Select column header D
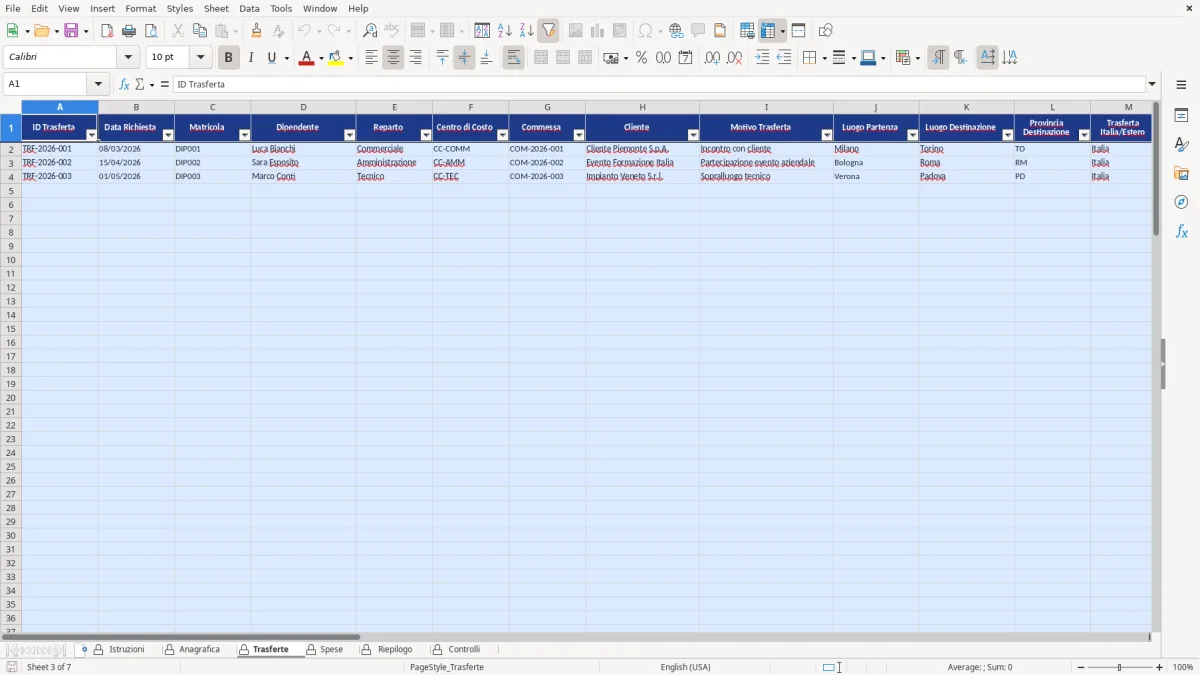 (303, 107)
